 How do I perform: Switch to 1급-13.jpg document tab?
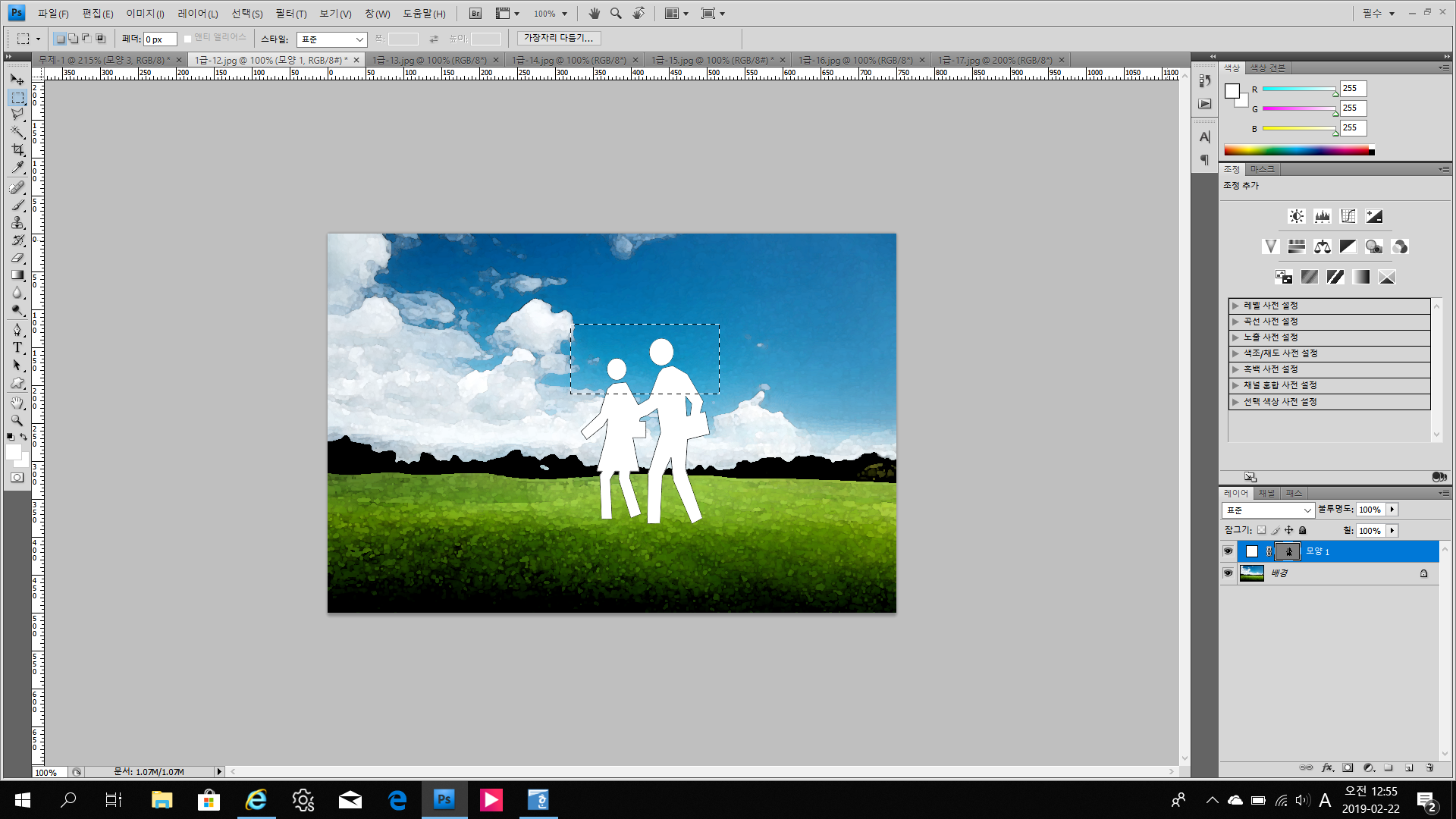point(428,60)
